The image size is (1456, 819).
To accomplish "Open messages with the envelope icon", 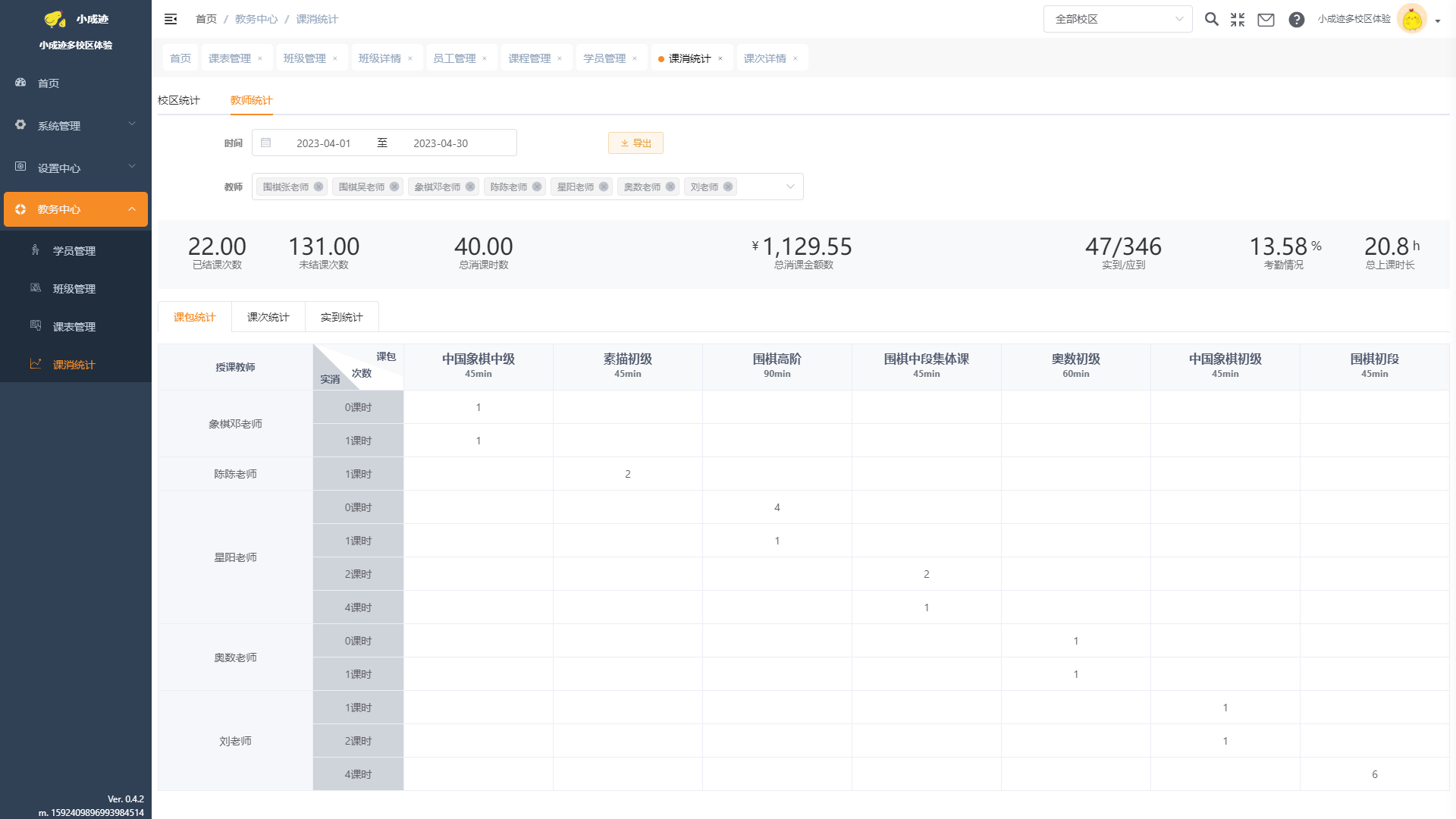I will 1266,20.
